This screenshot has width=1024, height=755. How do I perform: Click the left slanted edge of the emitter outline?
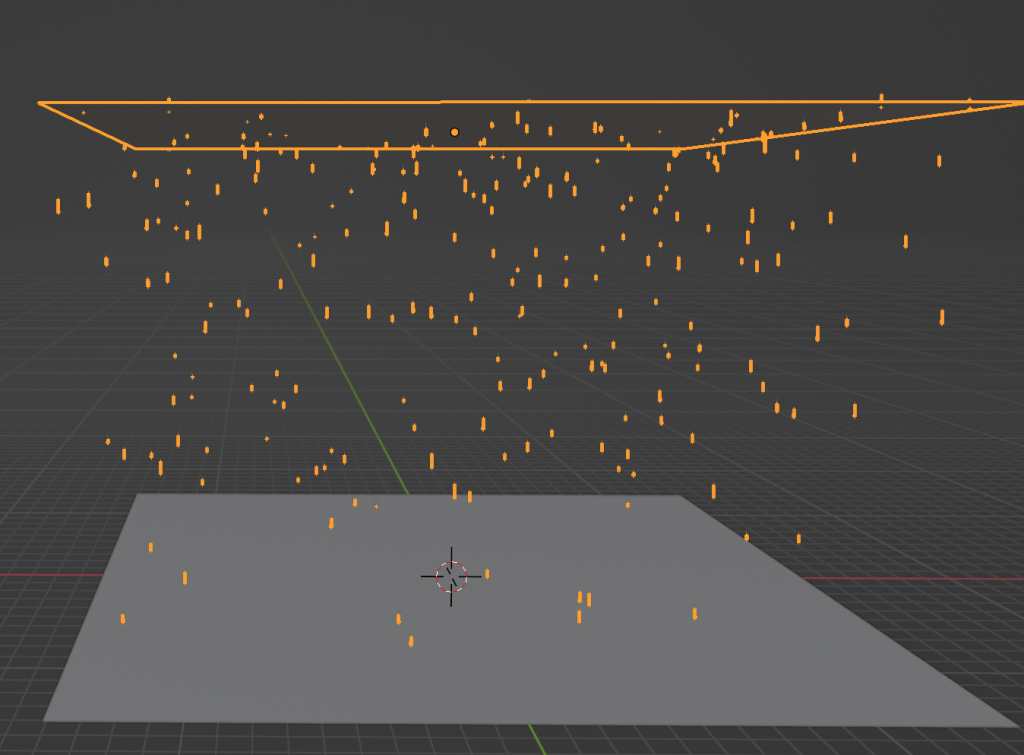[87, 125]
